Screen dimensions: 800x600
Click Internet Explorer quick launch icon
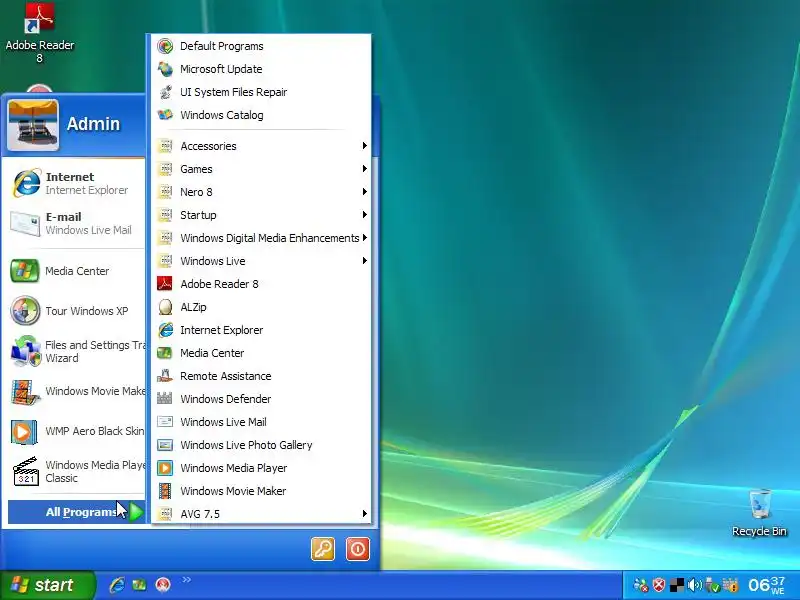click(117, 585)
